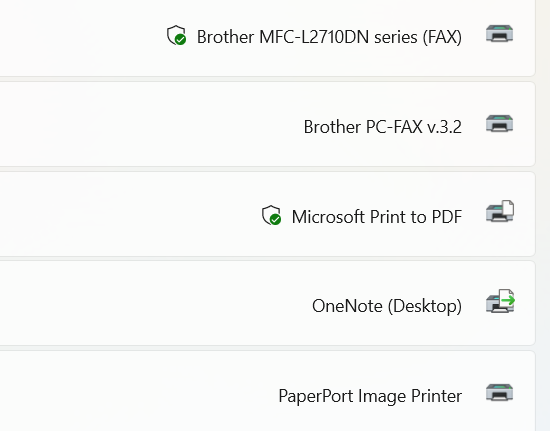Open the Brother PC-FAX v.3.2 entry
550x431 pixels.
382,127
